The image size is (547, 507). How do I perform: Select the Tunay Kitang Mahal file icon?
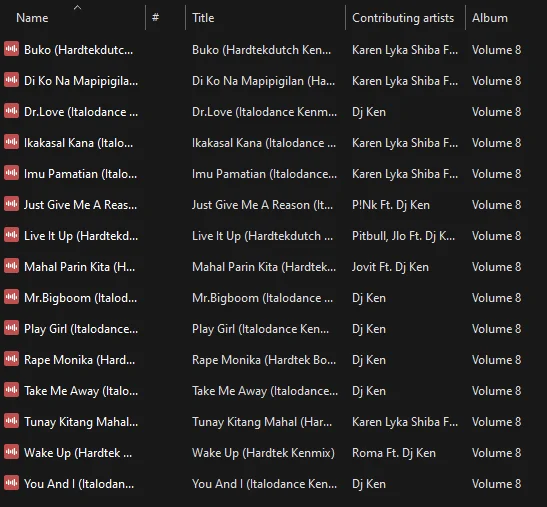(x=12, y=421)
